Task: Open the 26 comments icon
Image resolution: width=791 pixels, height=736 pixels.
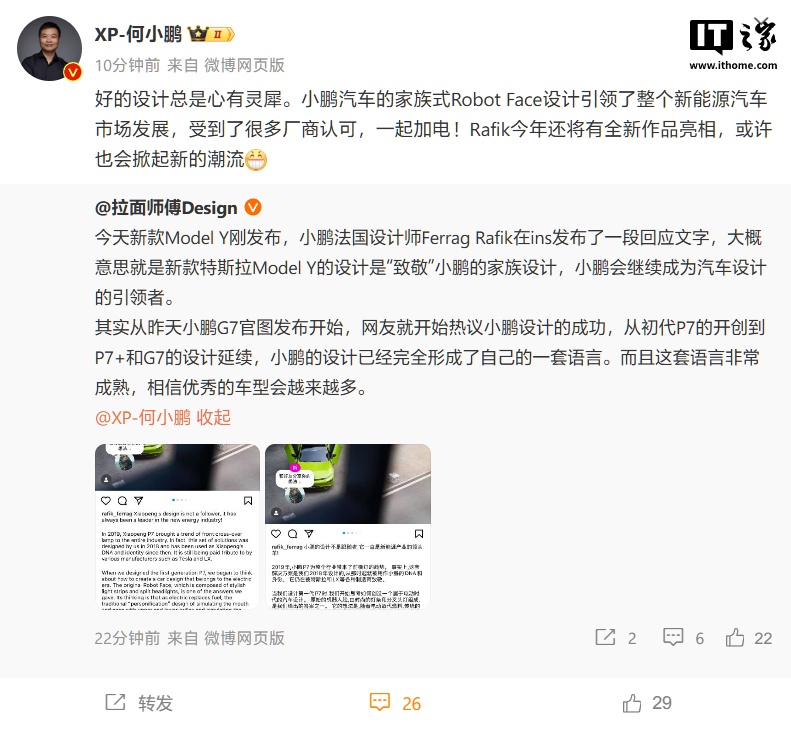Action: (x=380, y=702)
